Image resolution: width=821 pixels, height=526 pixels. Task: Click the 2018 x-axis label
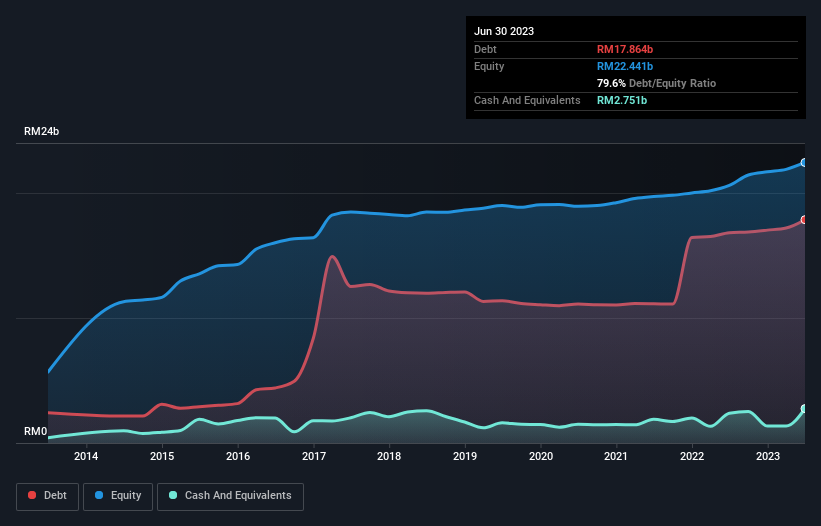pos(389,456)
